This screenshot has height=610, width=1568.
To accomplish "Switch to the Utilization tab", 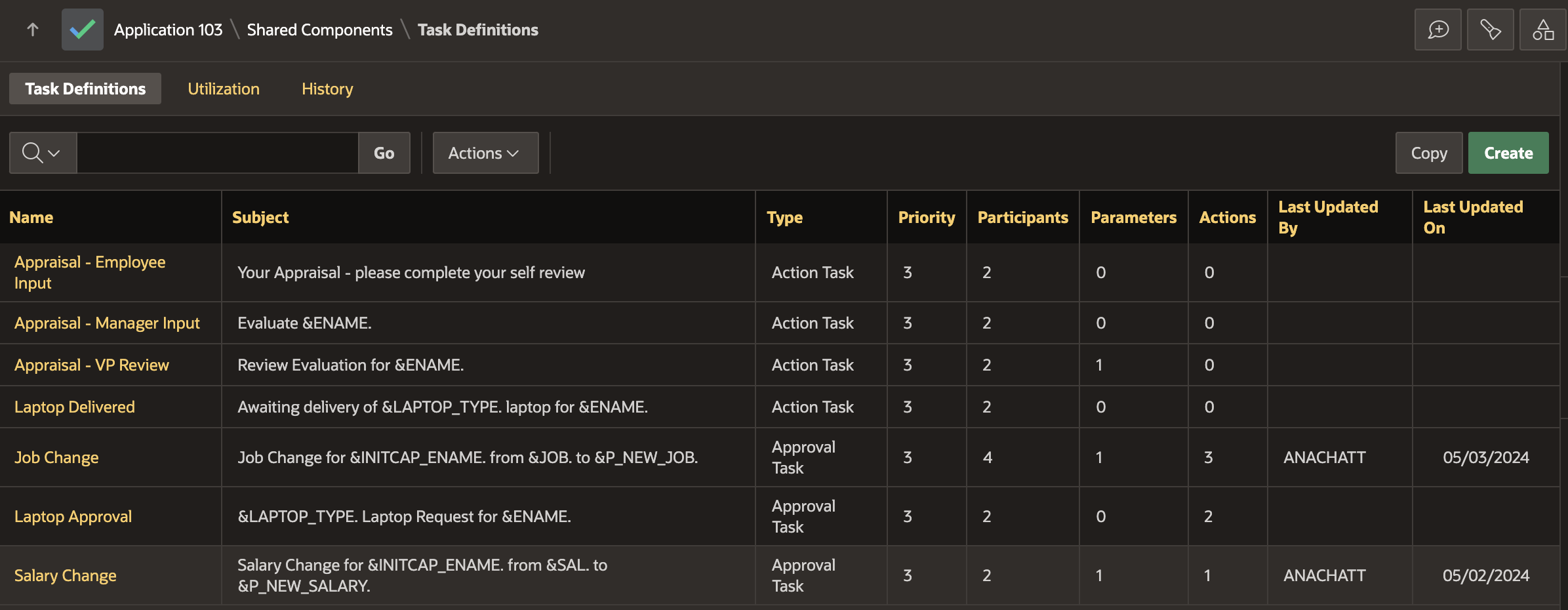I will coord(223,88).
